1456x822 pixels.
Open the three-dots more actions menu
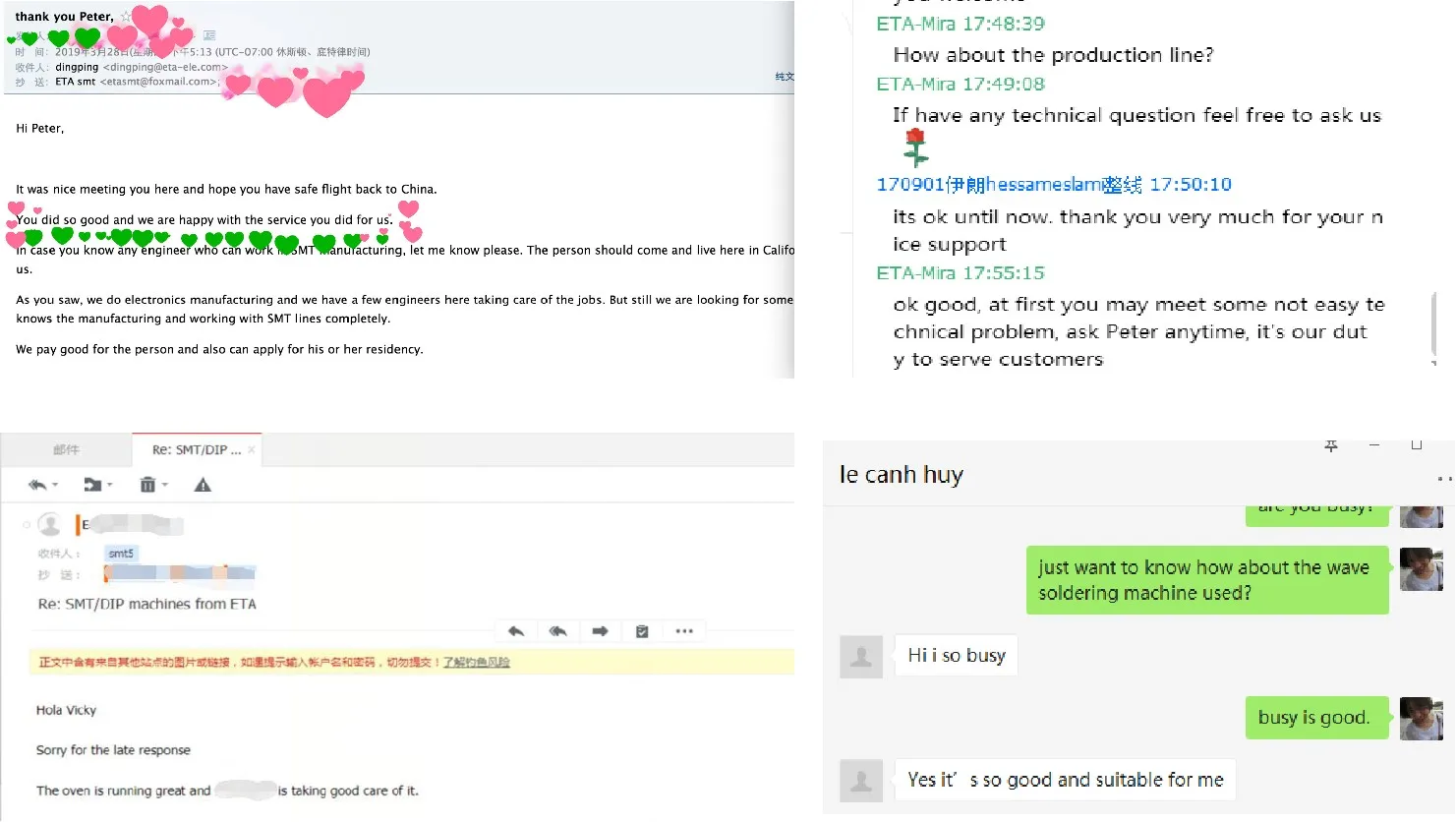point(684,631)
